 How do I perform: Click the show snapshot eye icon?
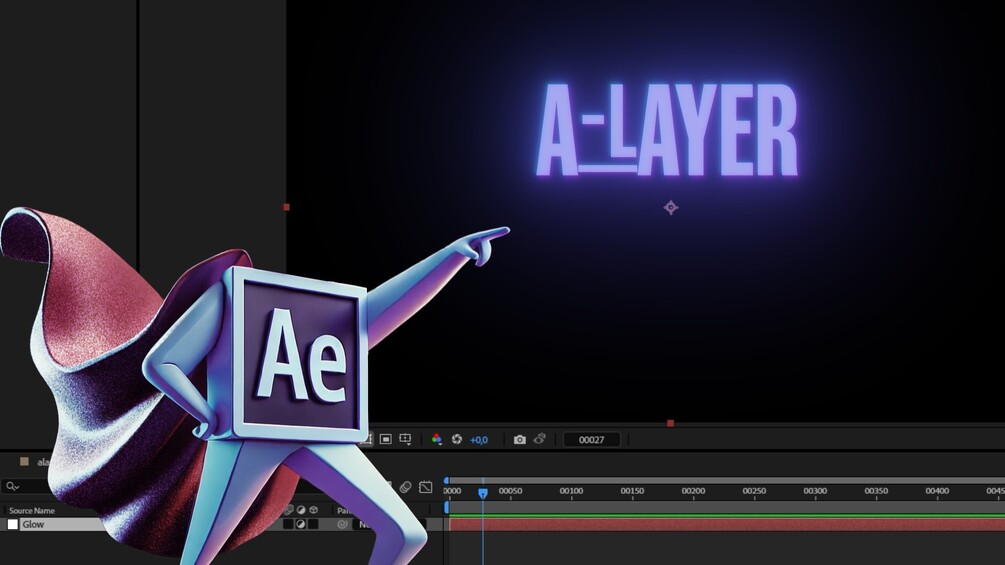tap(540, 439)
